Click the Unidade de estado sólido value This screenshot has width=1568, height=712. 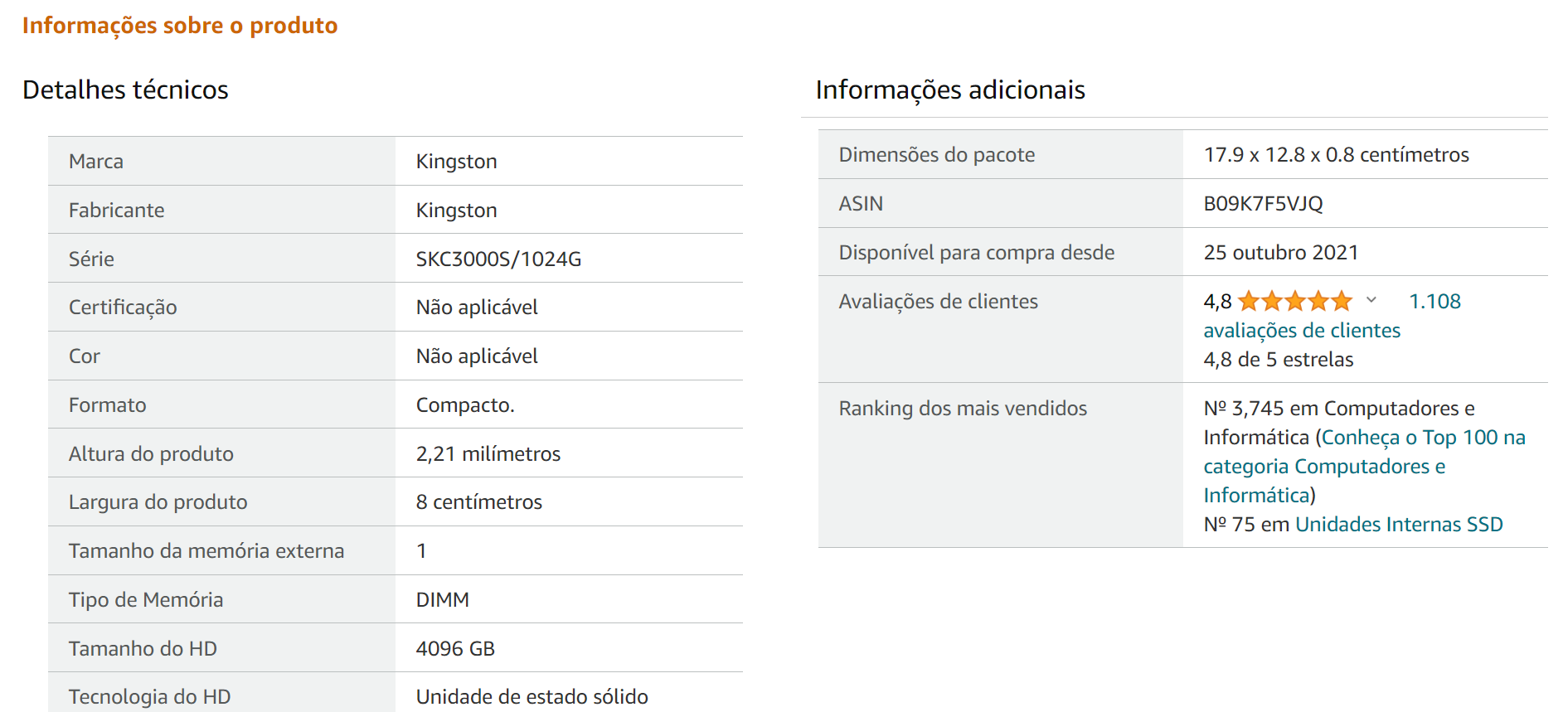click(x=532, y=697)
